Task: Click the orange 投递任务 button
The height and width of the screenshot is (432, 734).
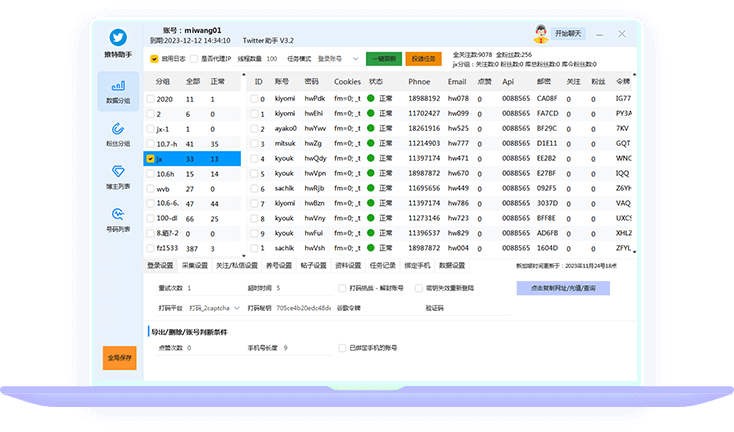Action: point(424,59)
